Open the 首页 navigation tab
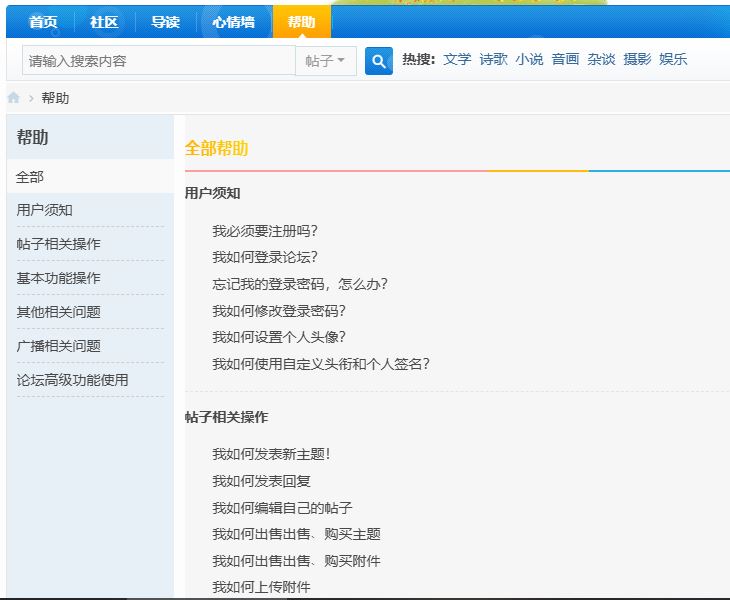This screenshot has height=600, width=730. [x=43, y=22]
